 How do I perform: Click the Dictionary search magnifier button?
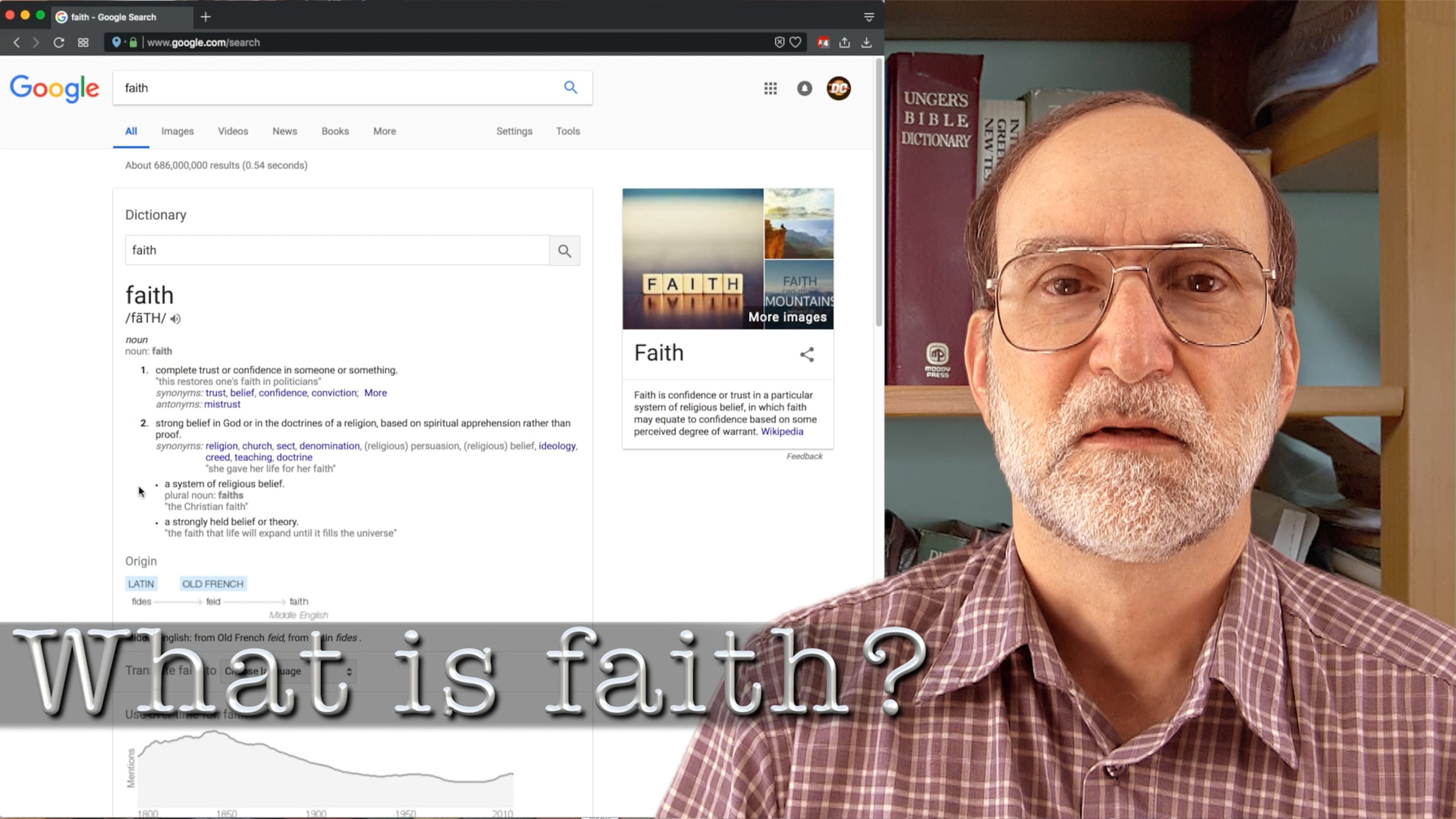[x=565, y=251]
